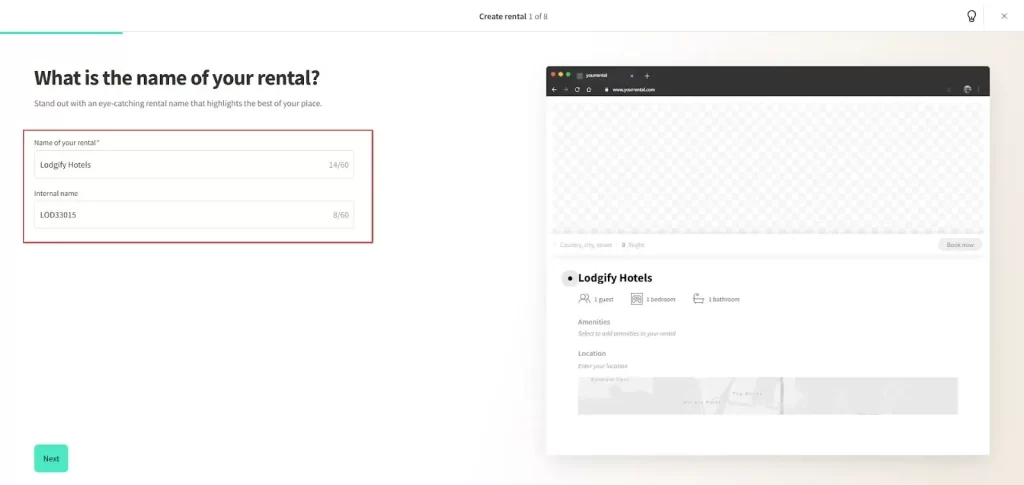Click the Next button

point(51,459)
